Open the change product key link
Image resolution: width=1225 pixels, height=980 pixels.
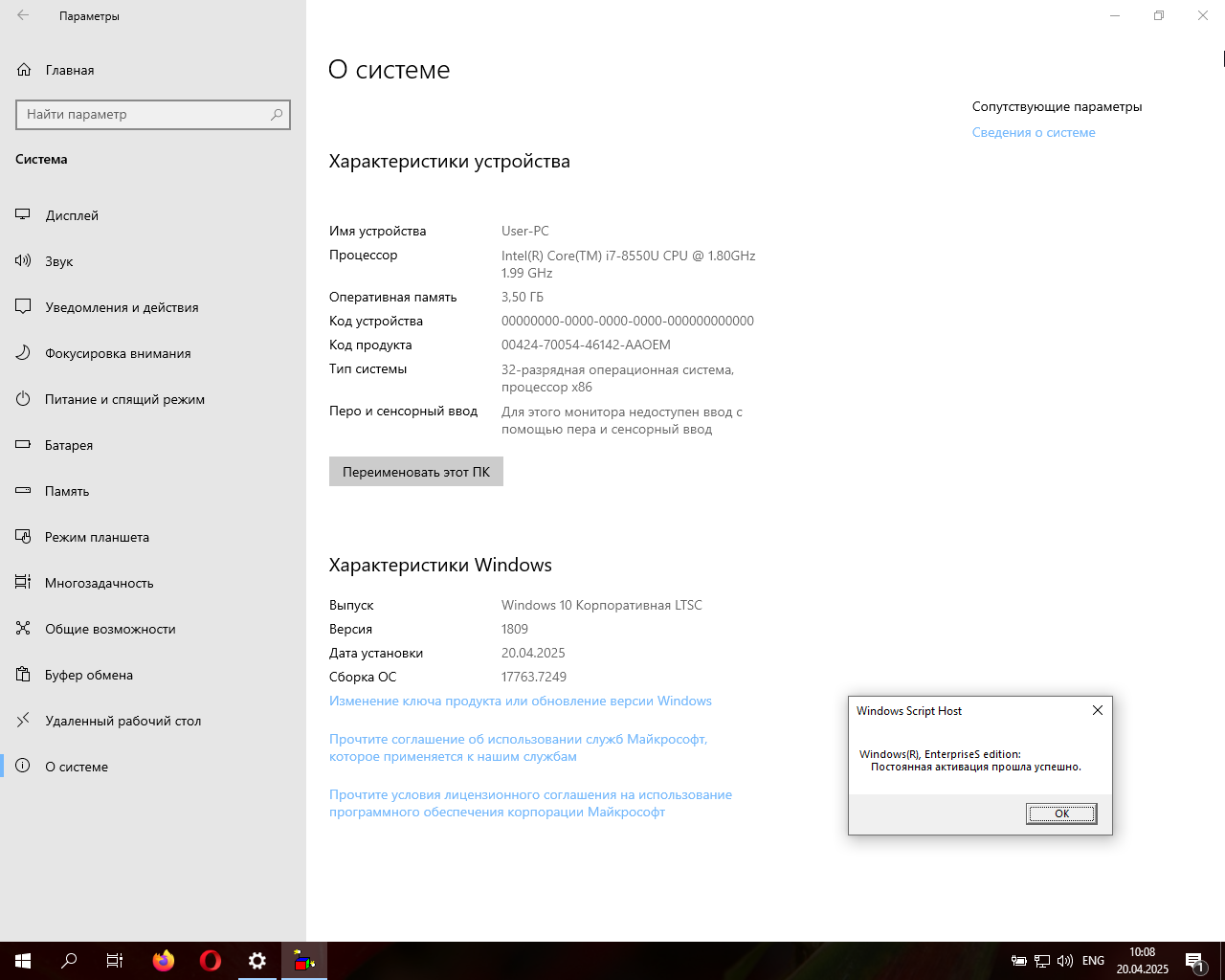pyautogui.click(x=521, y=702)
